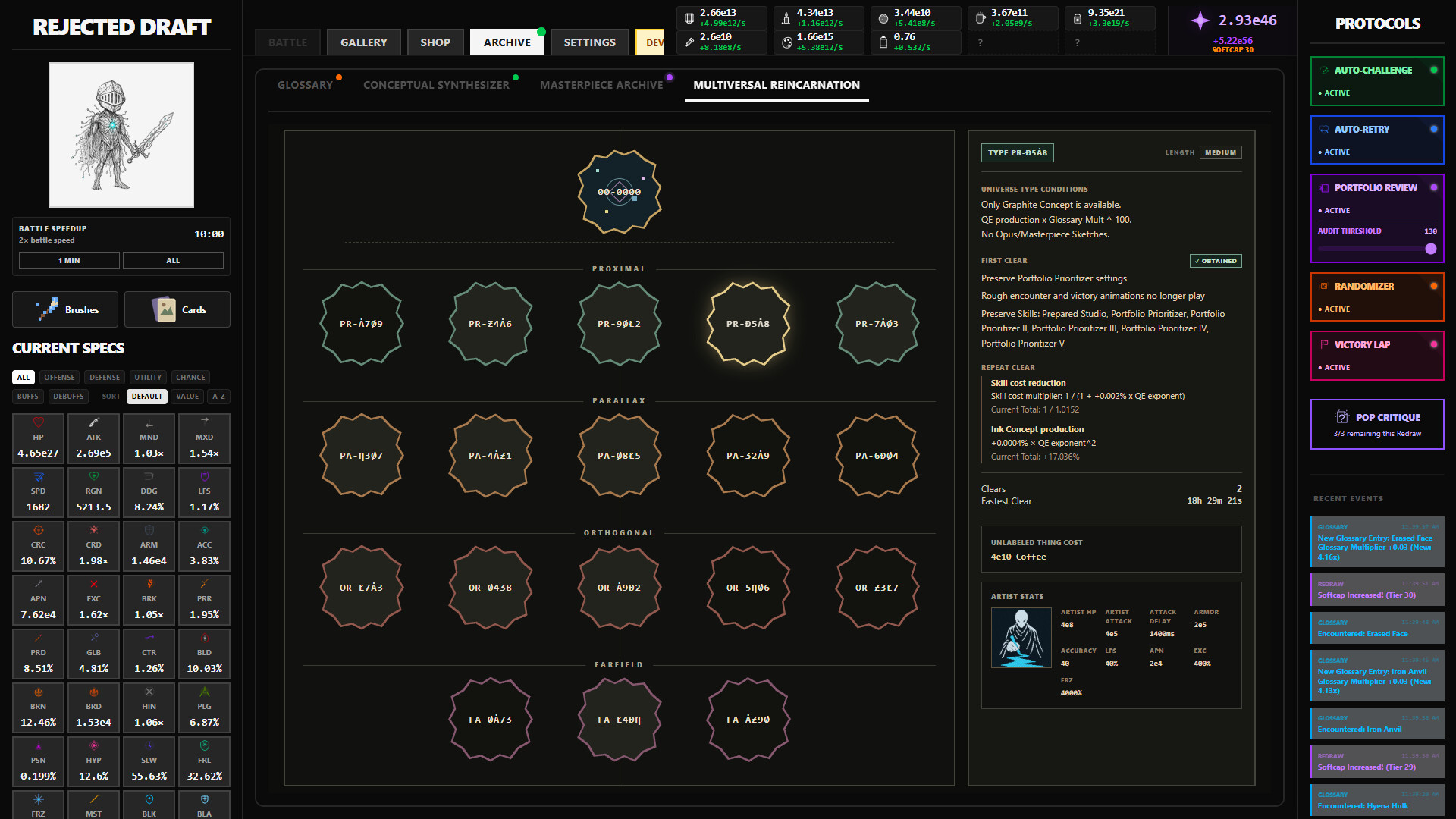Open the Cards panel
The image size is (1456, 819).
[177, 309]
